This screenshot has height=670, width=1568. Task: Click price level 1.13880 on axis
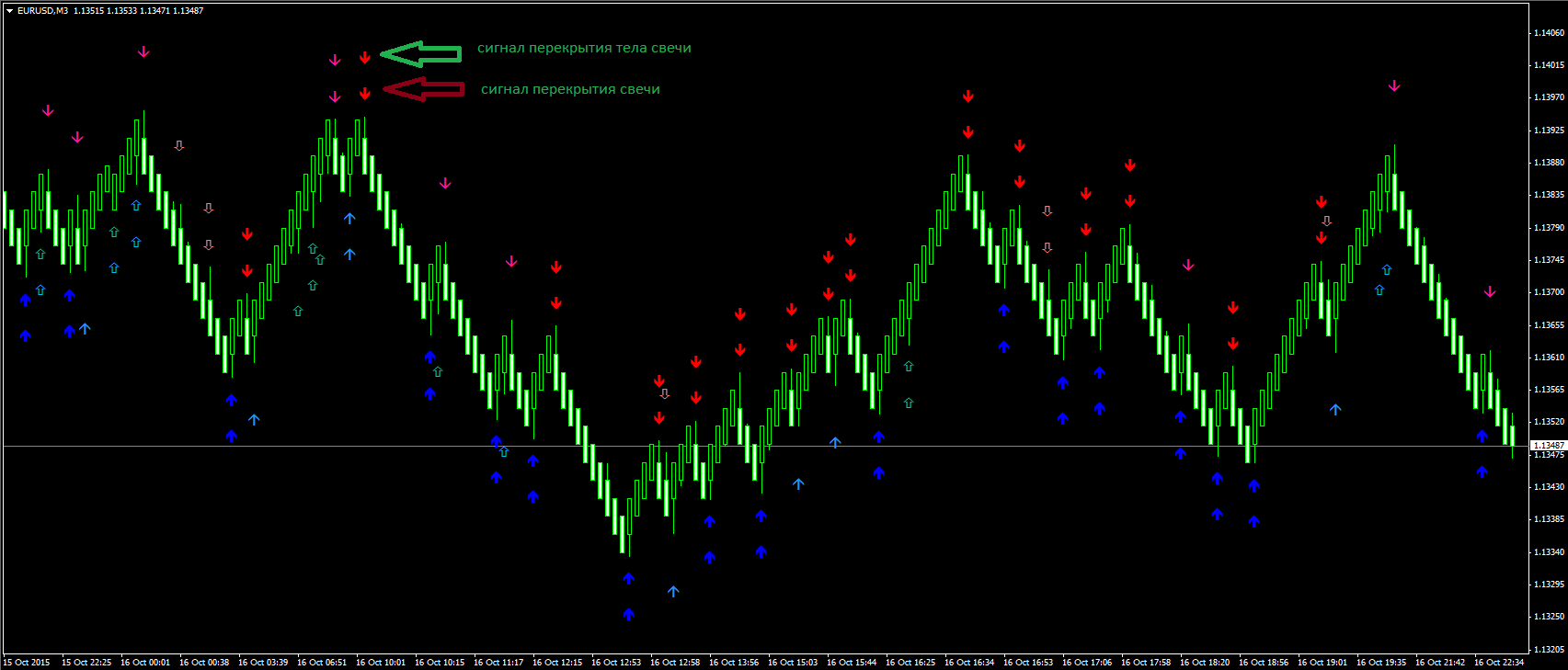coord(1549,163)
